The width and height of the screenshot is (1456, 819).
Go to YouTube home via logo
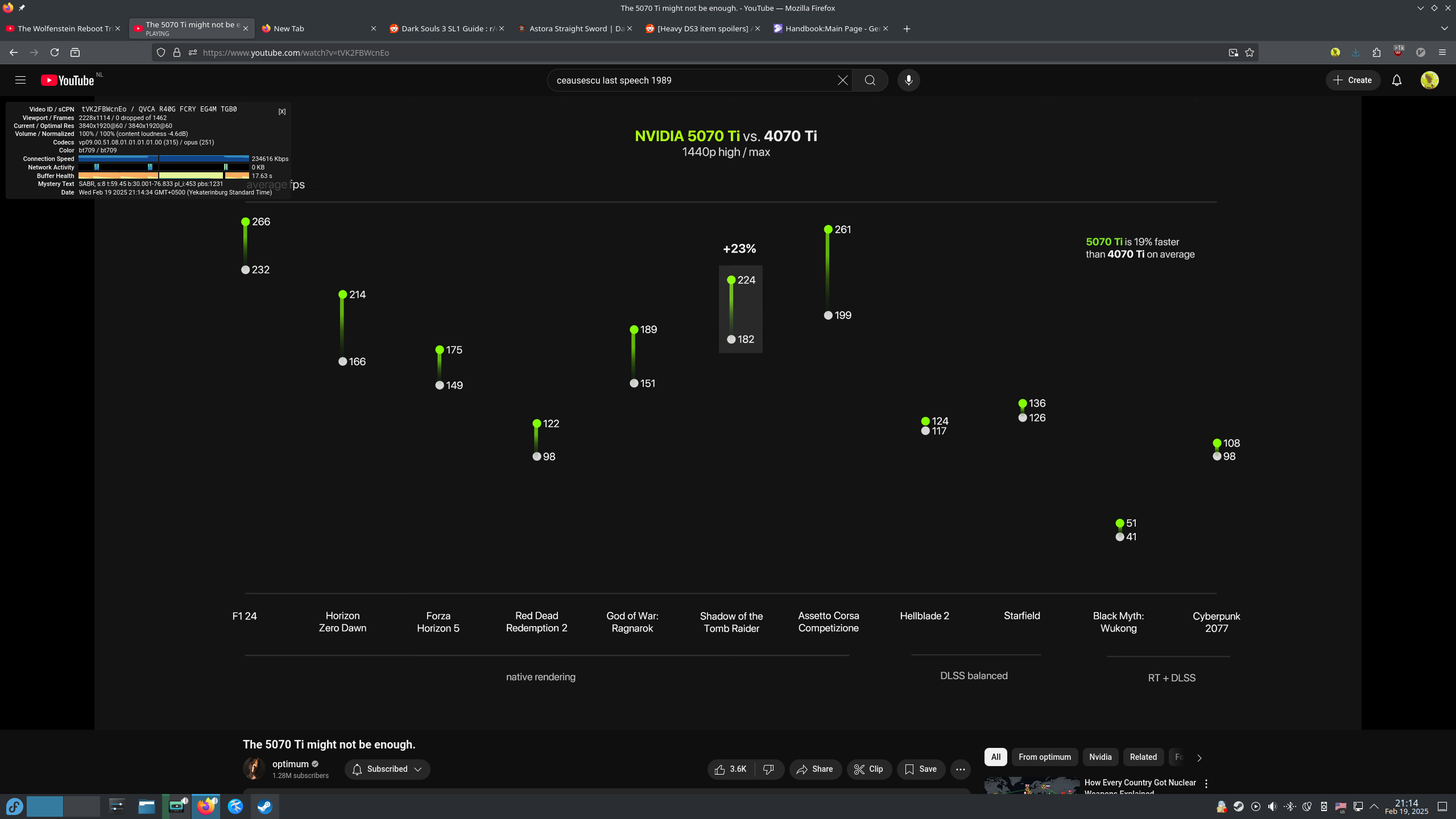[67, 80]
